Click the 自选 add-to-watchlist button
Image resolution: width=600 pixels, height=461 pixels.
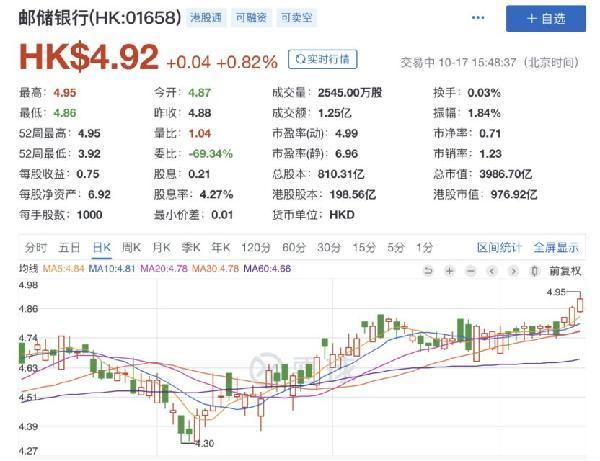(545, 18)
